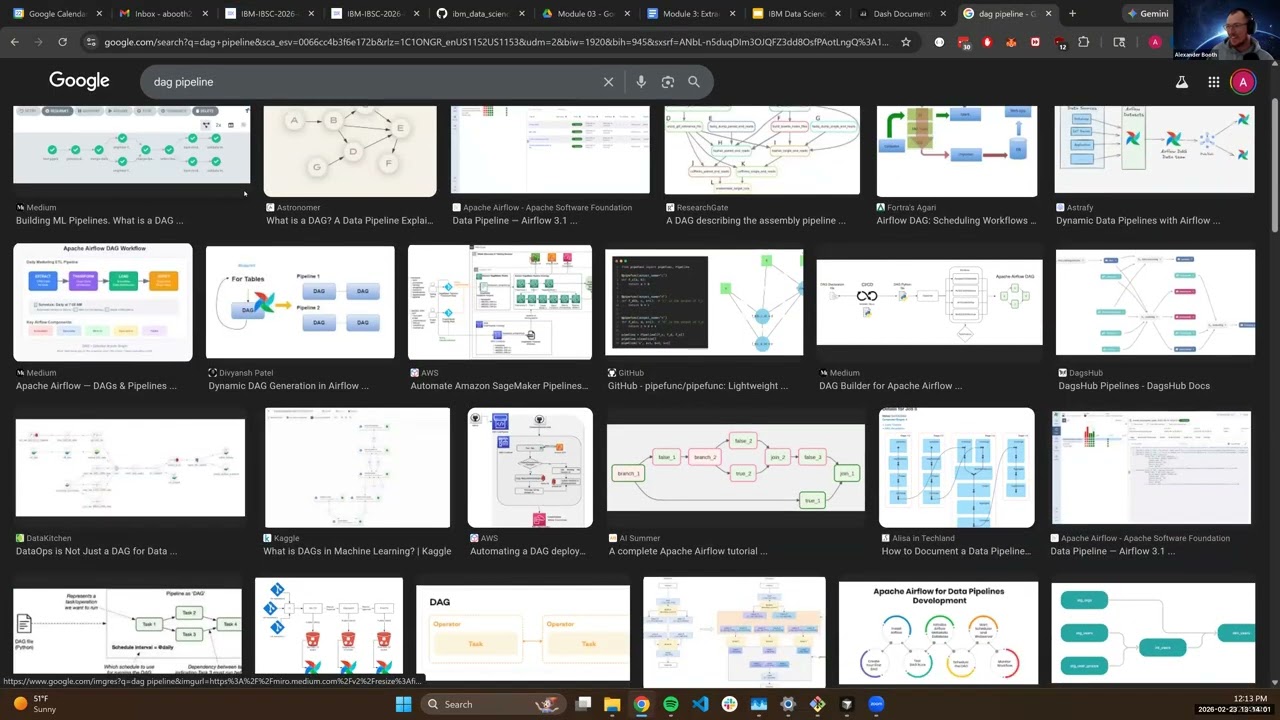The height and width of the screenshot is (720, 1280).
Task: Open the branch_1 Airflow tutorial thumbnail
Action: tap(736, 468)
